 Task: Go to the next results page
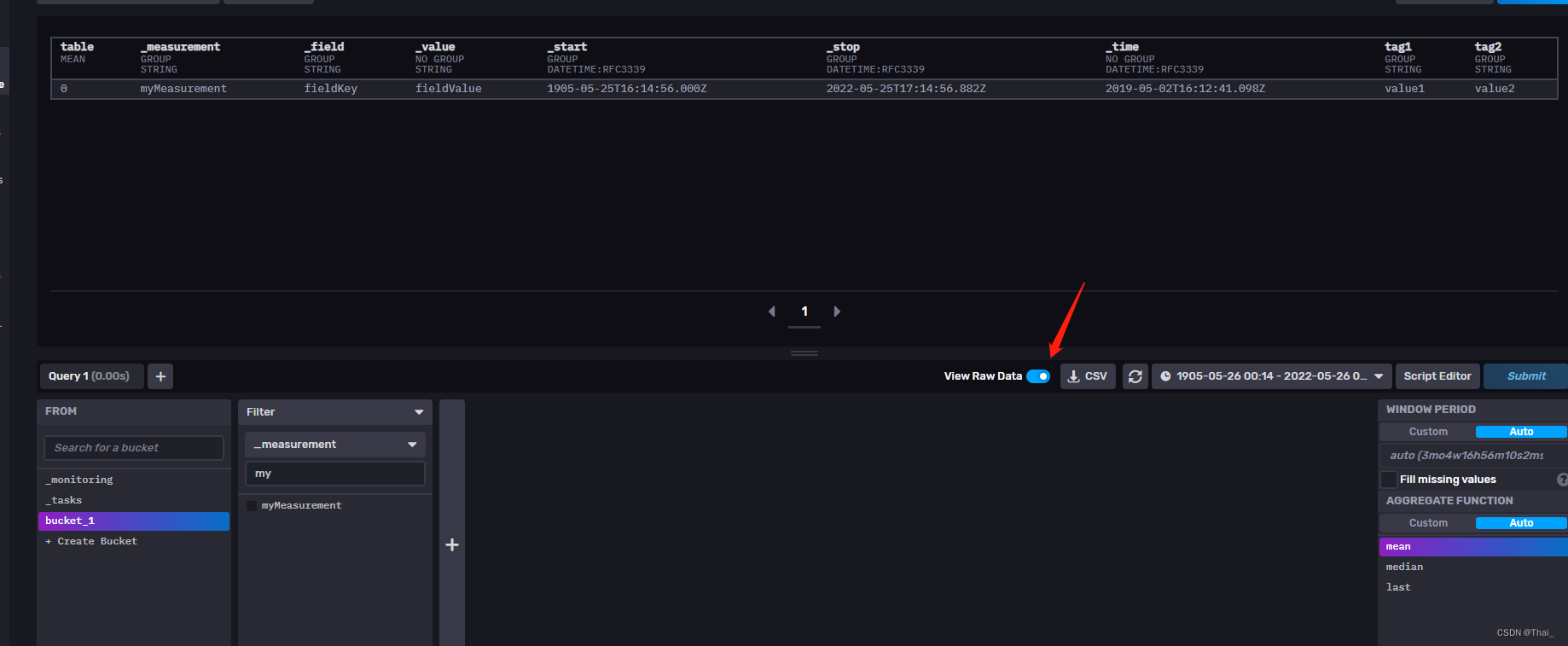pyautogui.click(x=837, y=311)
